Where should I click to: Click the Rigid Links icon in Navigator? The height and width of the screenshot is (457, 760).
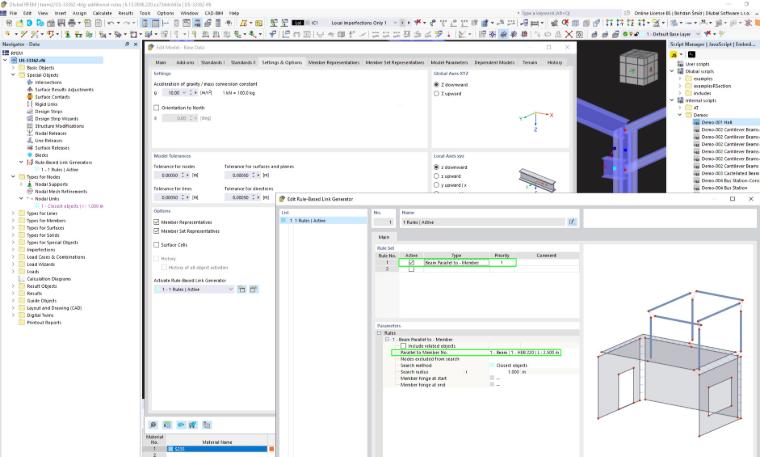[30, 104]
